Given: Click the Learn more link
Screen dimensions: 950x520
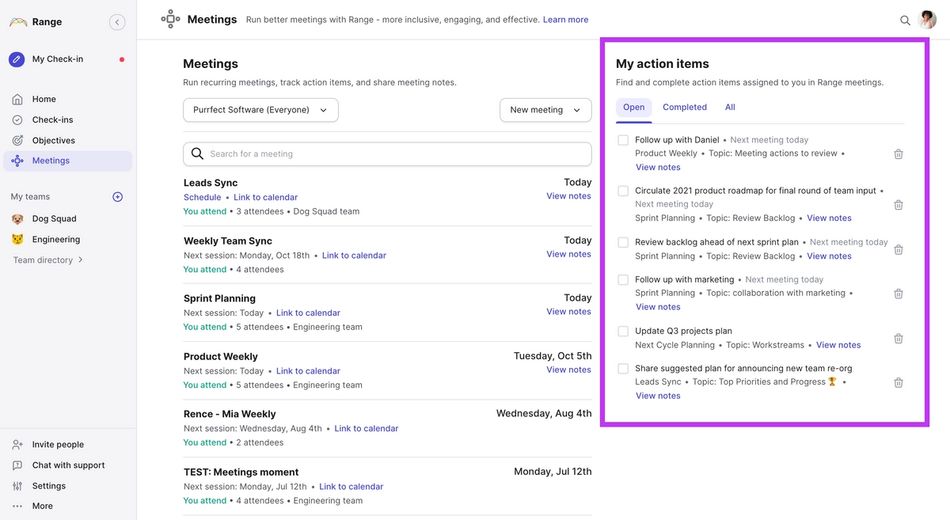Looking at the screenshot, I should [x=565, y=20].
